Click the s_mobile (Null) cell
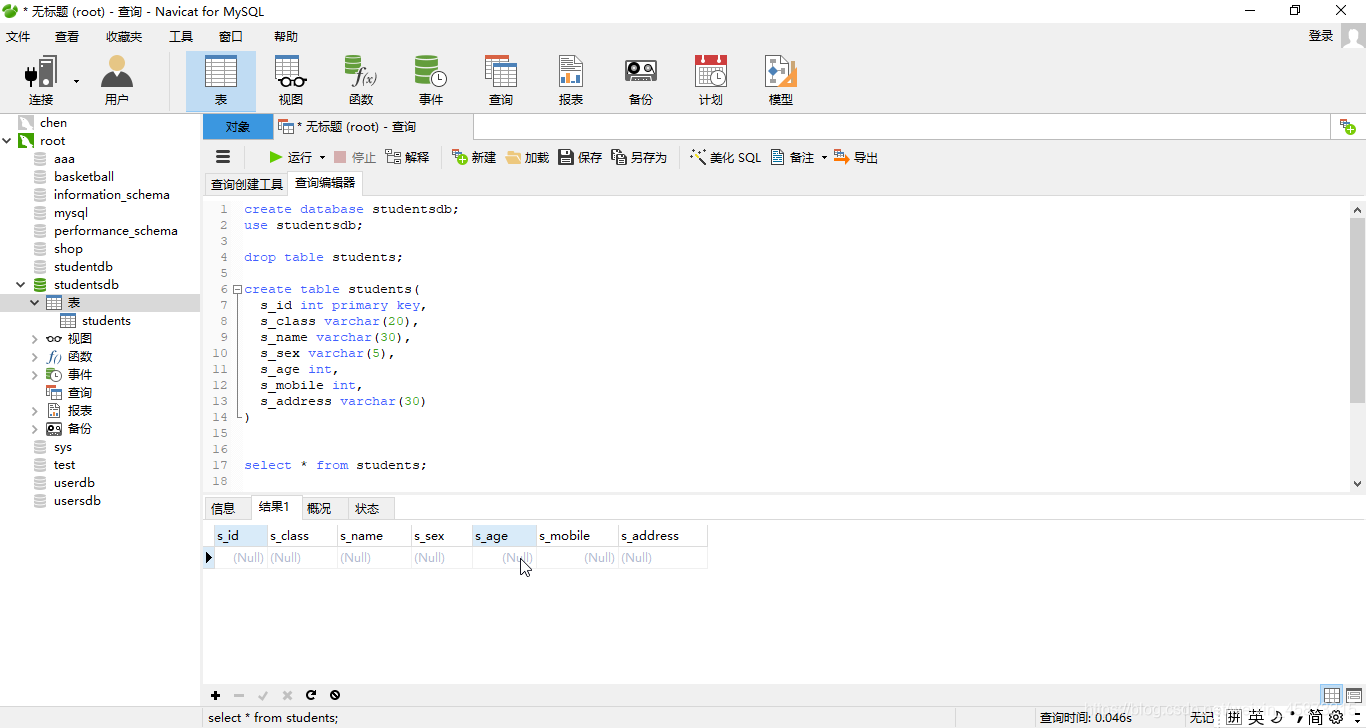1366x728 pixels. [x=577, y=558]
